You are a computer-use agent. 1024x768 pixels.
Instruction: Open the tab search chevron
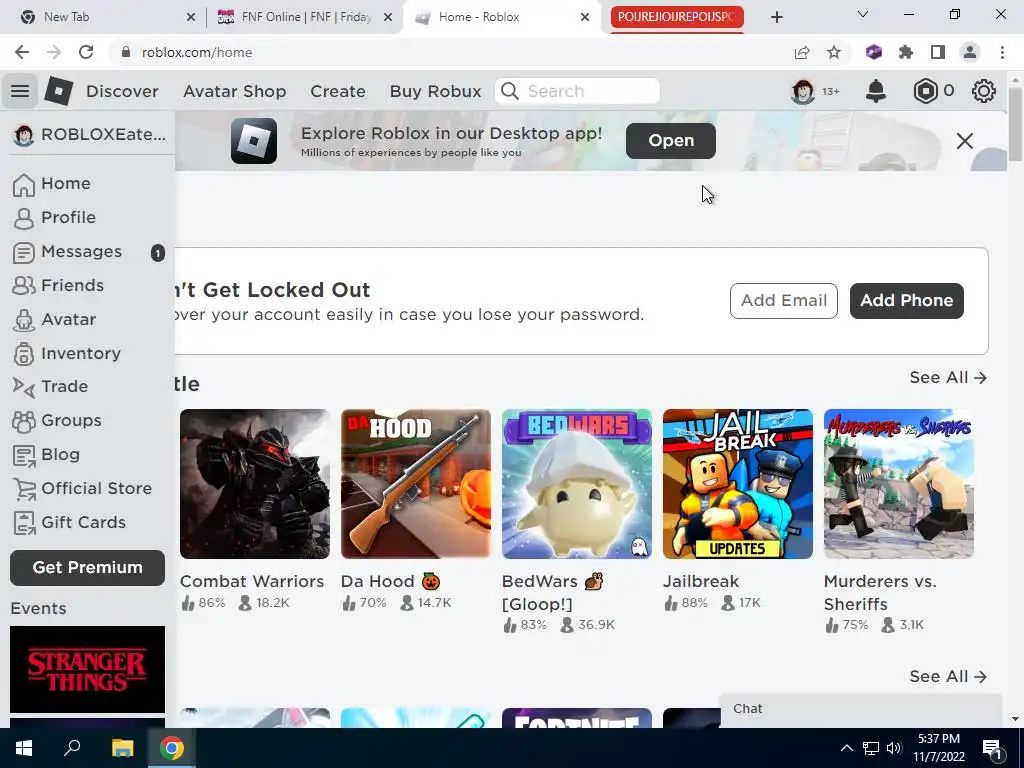[x=863, y=14]
